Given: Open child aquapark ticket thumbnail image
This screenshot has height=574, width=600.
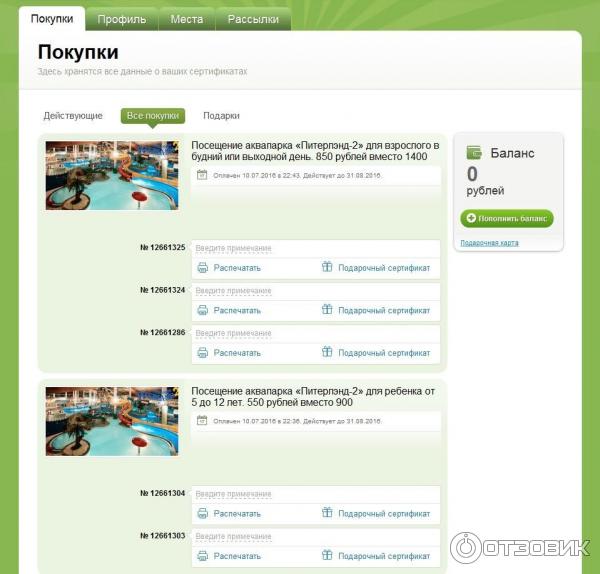Looking at the screenshot, I should point(112,421).
